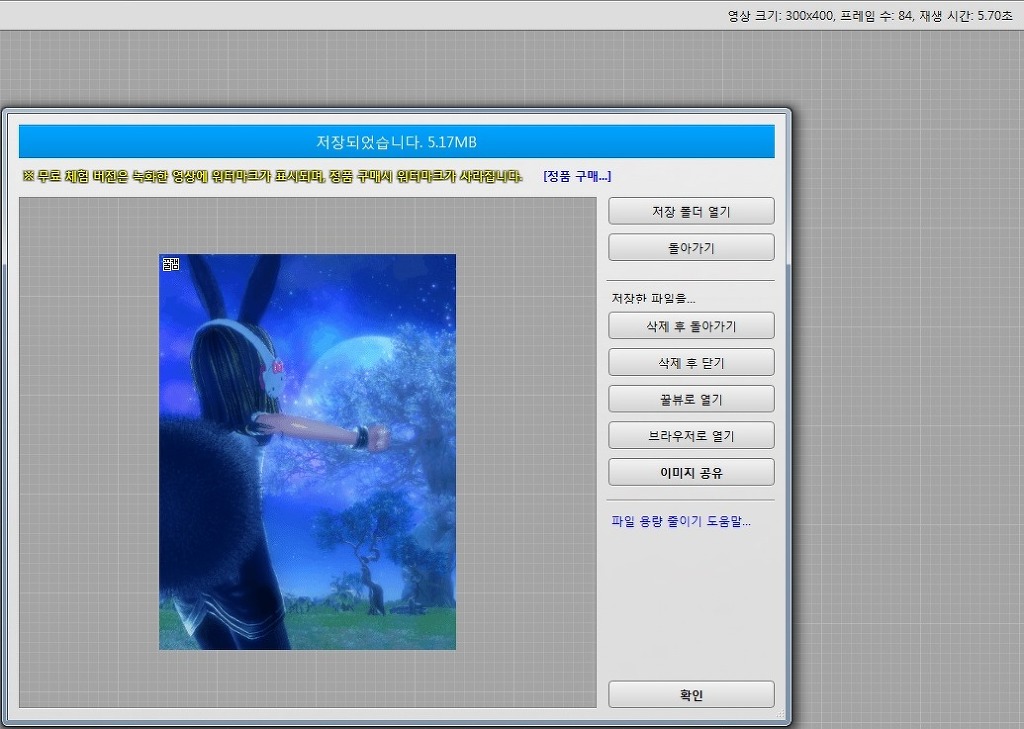Confirm with the 확인 button

click(691, 694)
